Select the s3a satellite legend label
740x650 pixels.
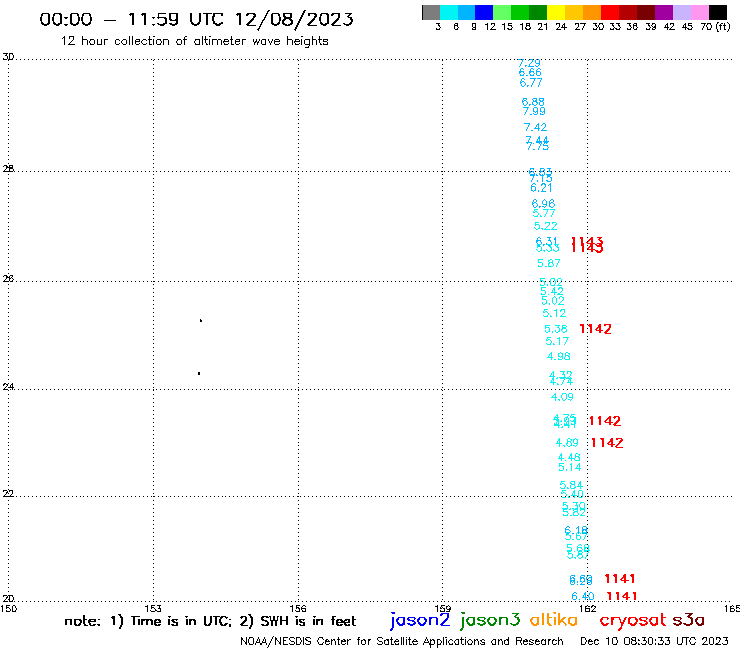(x=688, y=620)
